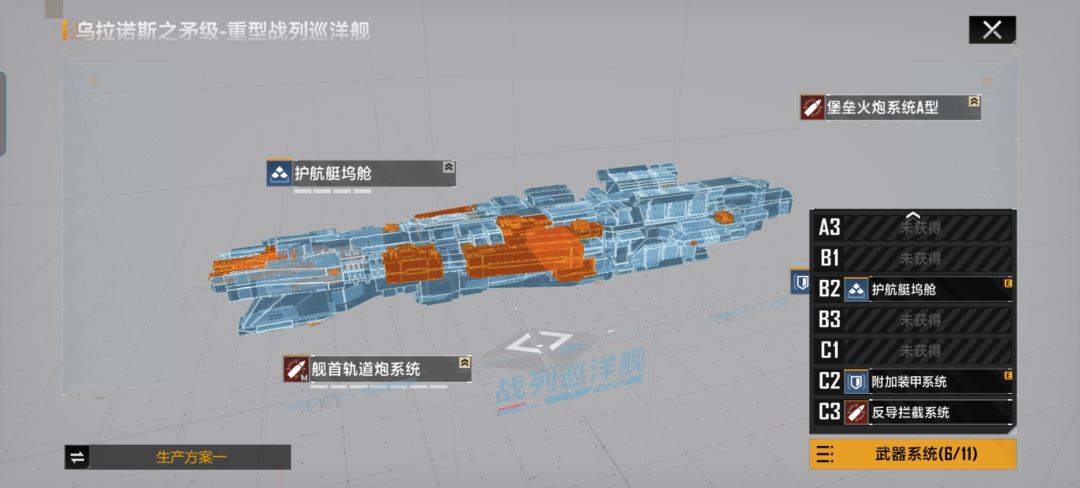Select the C3 反导拦截系统 slot row
The width and height of the screenshot is (1080, 488).
[913, 413]
